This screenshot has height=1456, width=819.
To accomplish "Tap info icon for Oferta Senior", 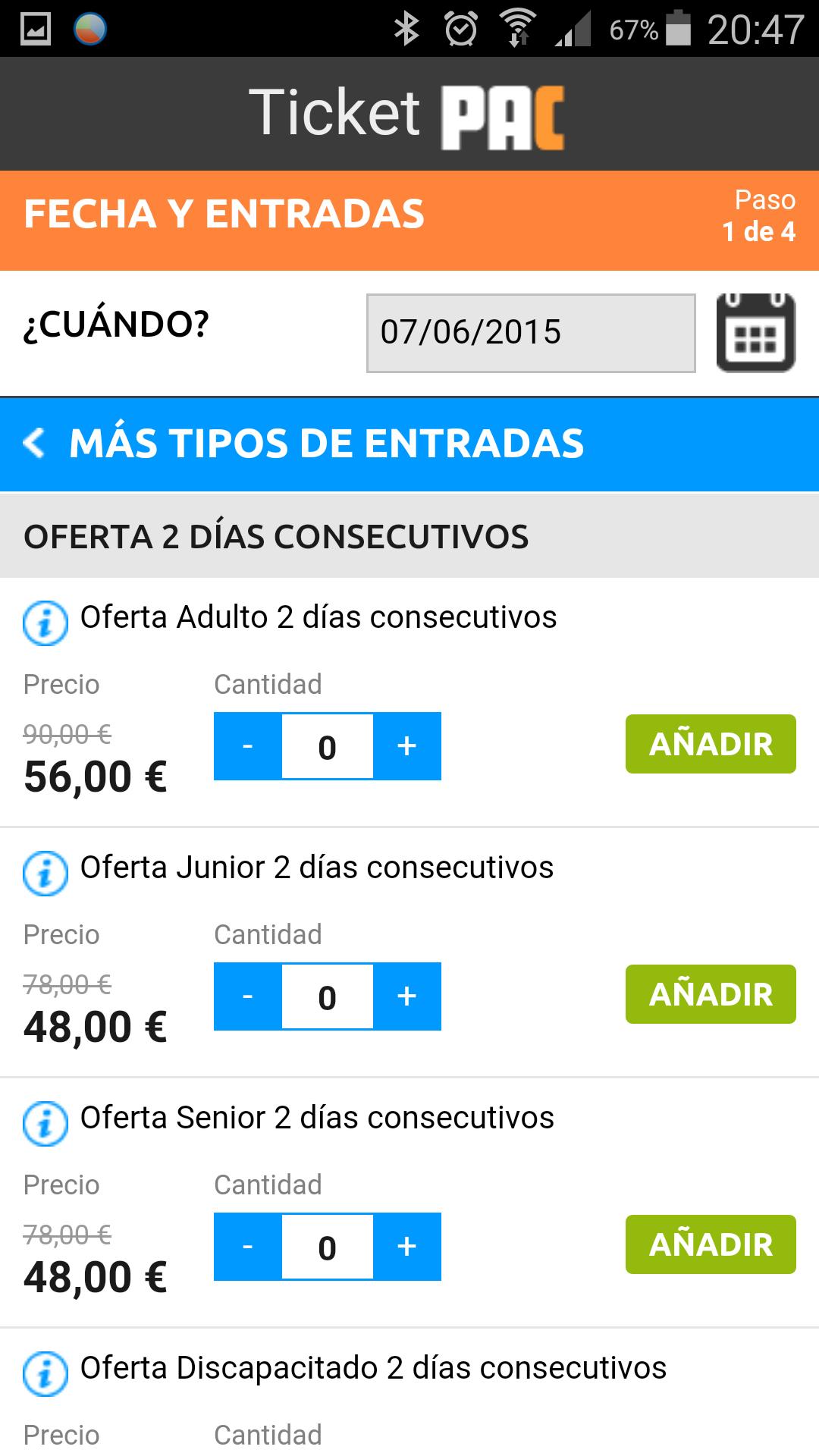I will 45,1124.
